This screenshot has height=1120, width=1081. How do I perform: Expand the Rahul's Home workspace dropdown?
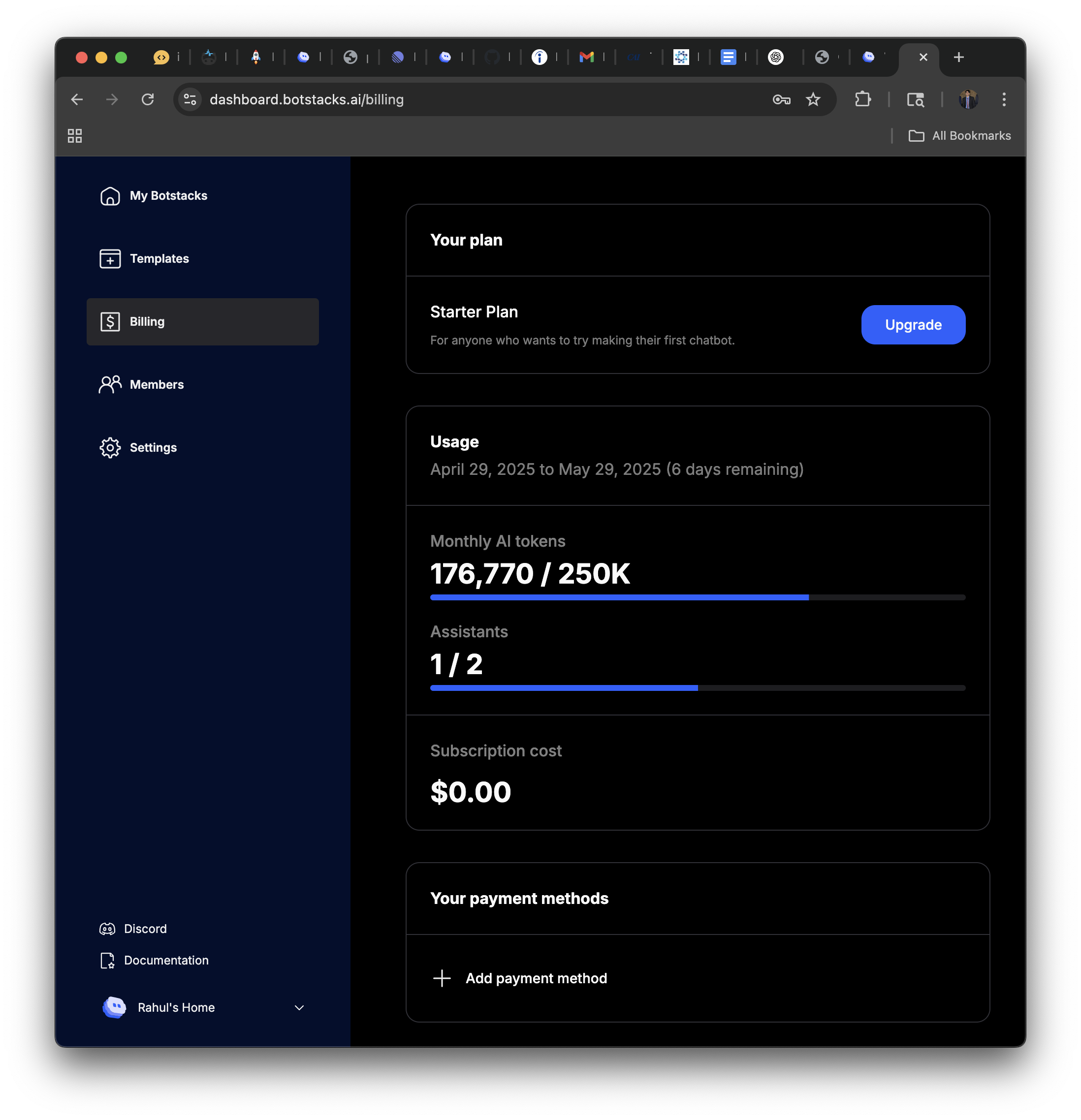click(299, 1007)
